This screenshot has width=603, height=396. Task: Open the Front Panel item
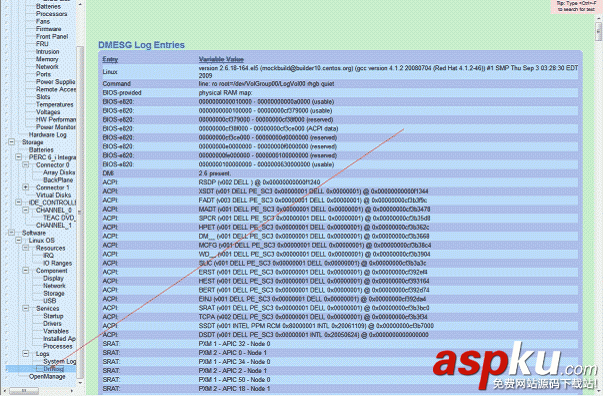click(x=52, y=37)
